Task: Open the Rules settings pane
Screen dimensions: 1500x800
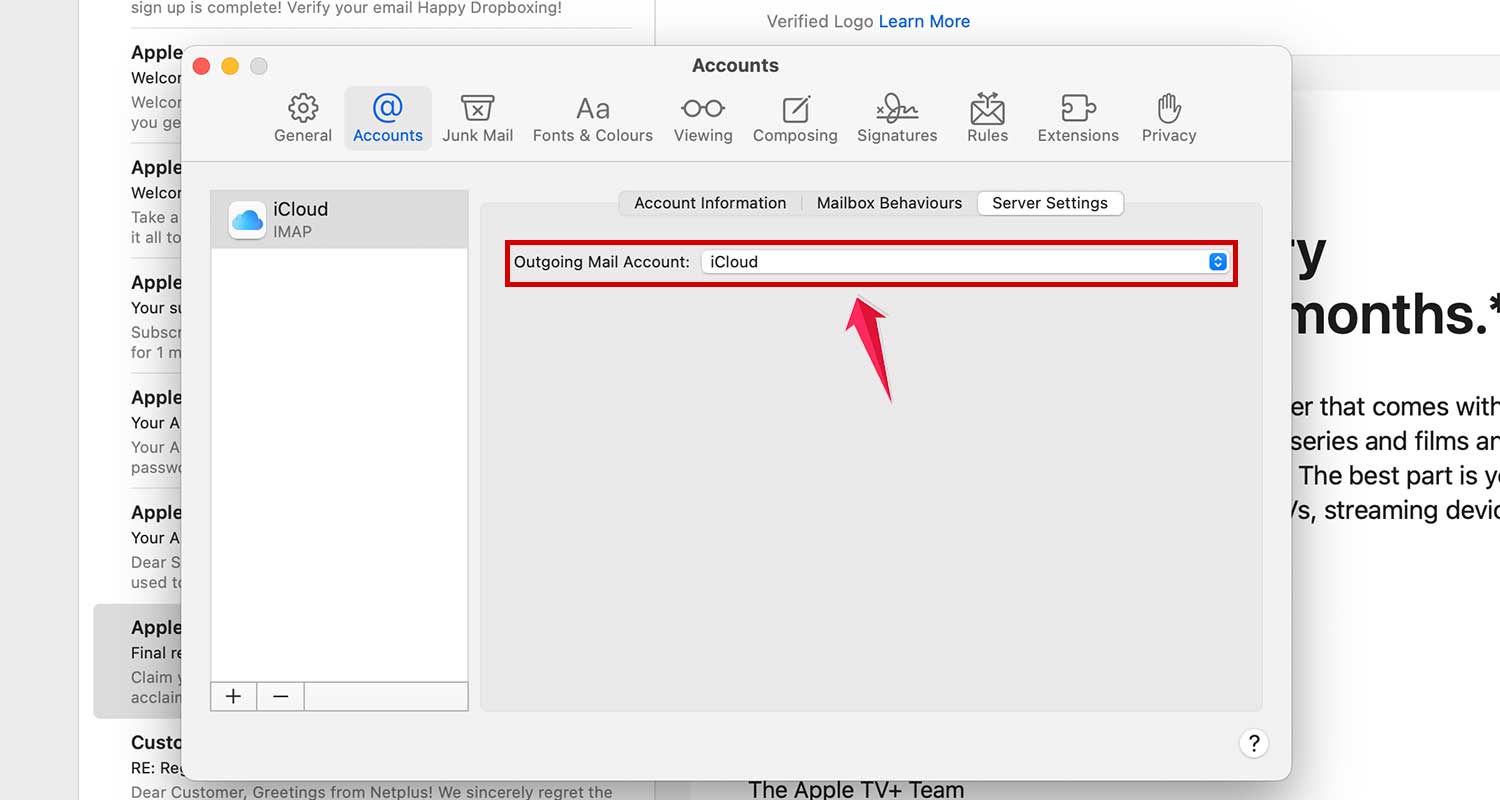Action: 987,117
